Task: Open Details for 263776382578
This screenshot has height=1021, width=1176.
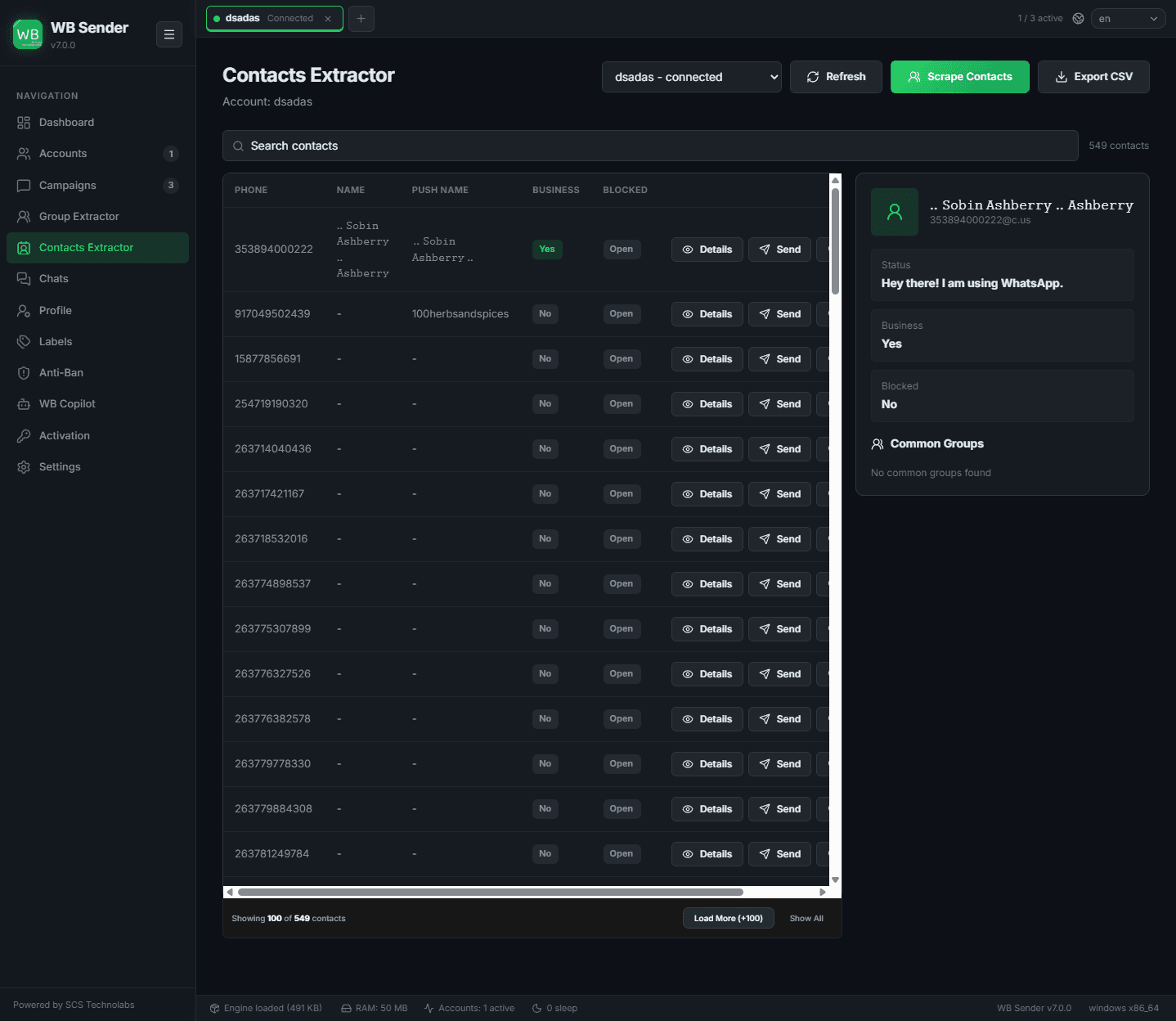Action: point(707,719)
